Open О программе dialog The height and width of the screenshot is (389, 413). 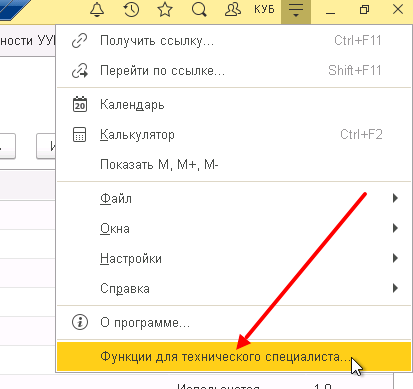pyautogui.click(x=234, y=322)
